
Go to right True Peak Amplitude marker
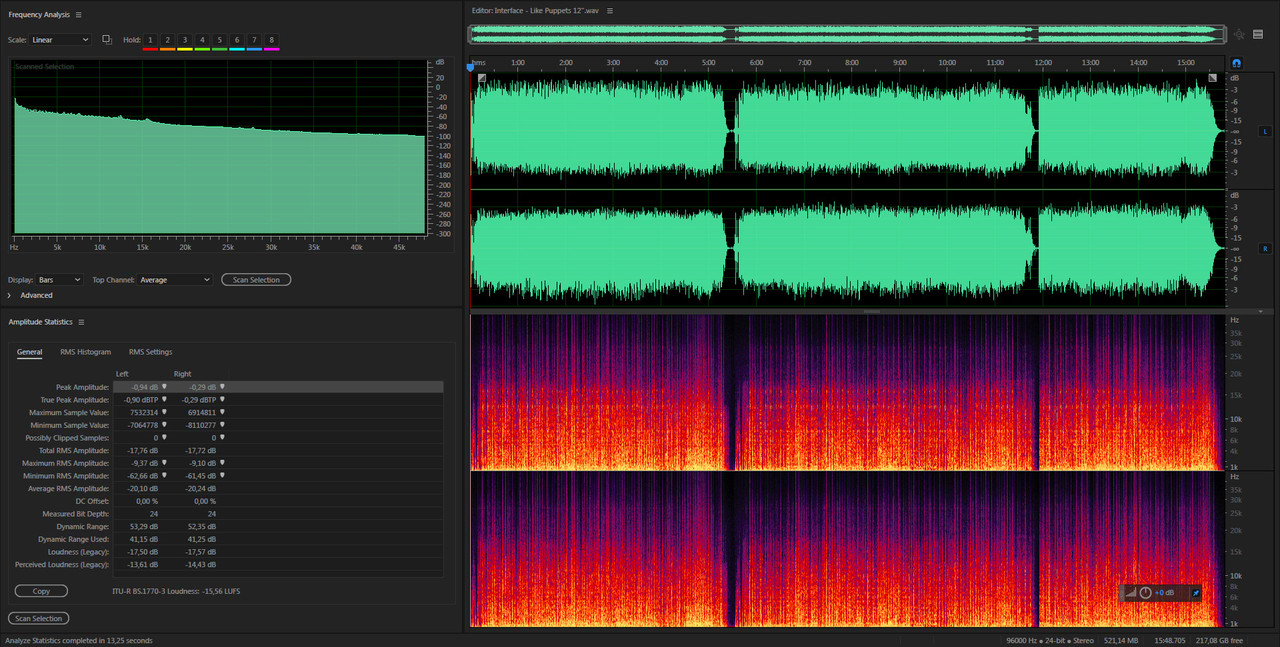pos(223,399)
